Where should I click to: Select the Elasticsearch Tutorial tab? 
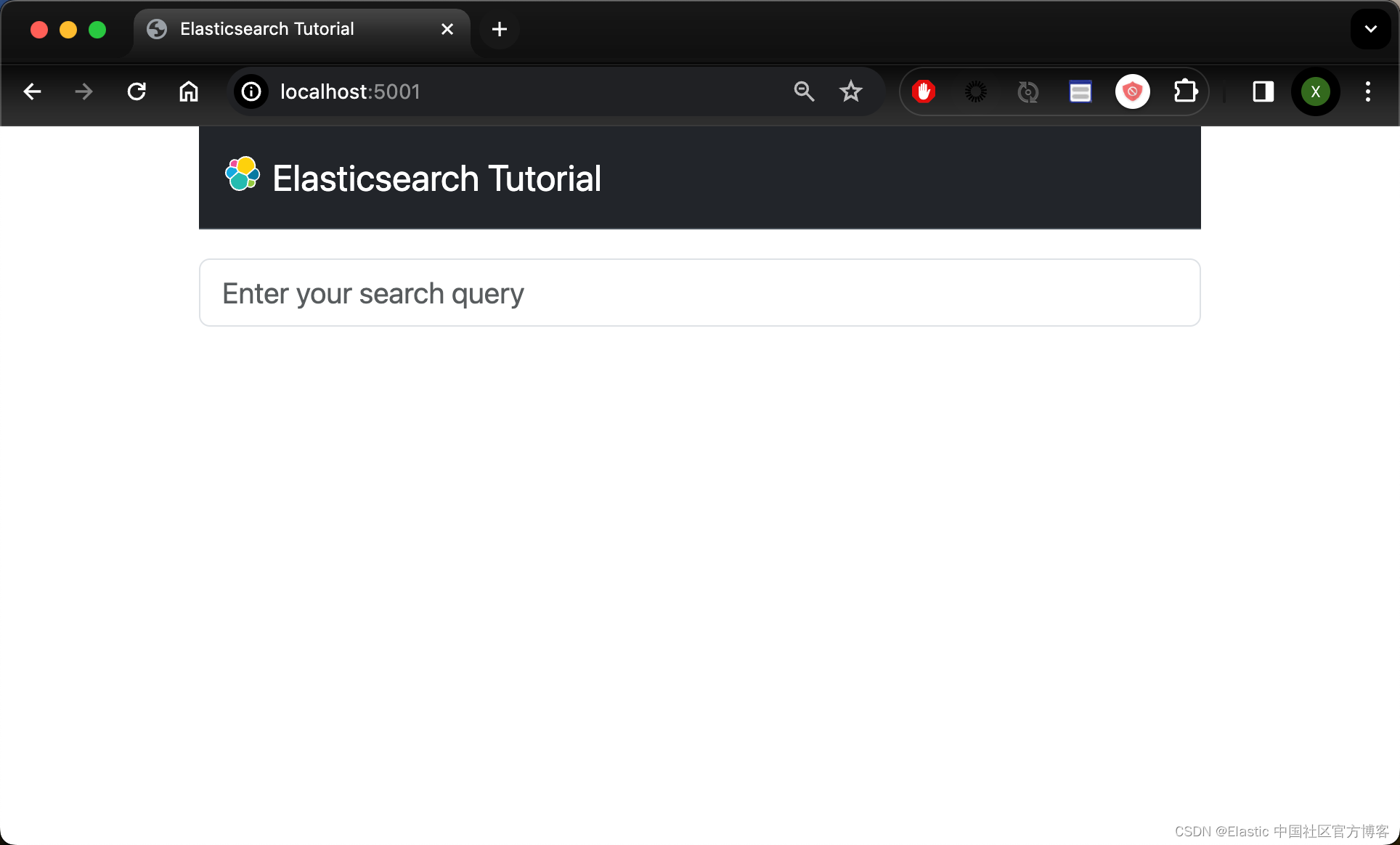[266, 29]
